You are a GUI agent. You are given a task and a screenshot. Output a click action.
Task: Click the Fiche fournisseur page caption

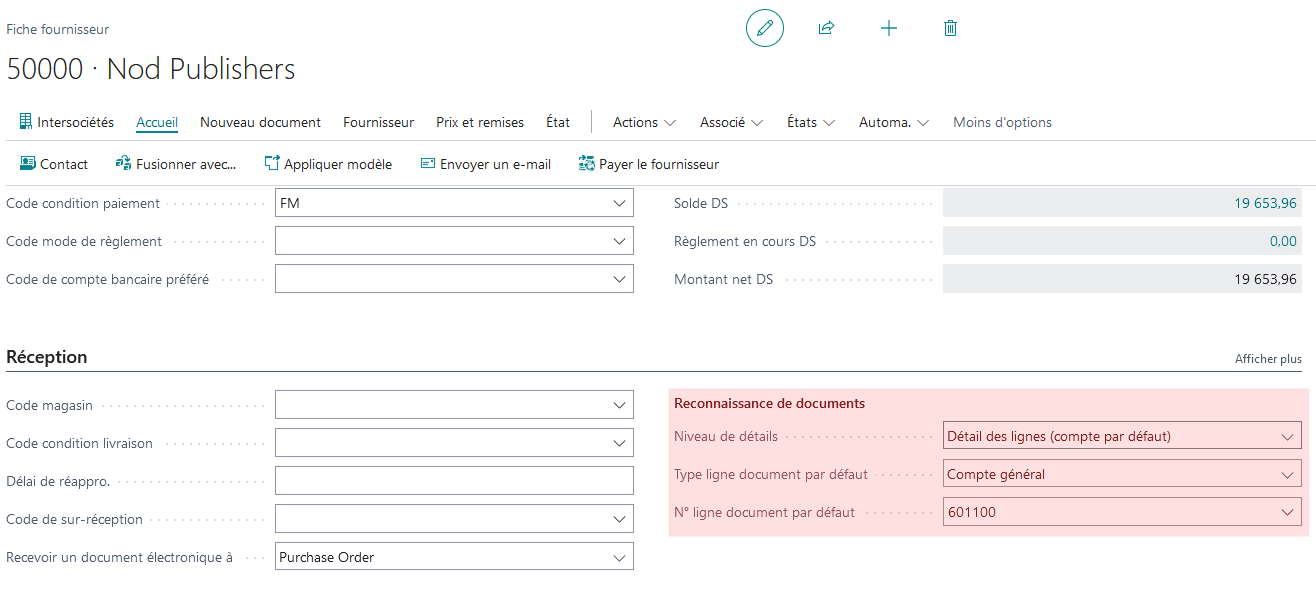(58, 29)
